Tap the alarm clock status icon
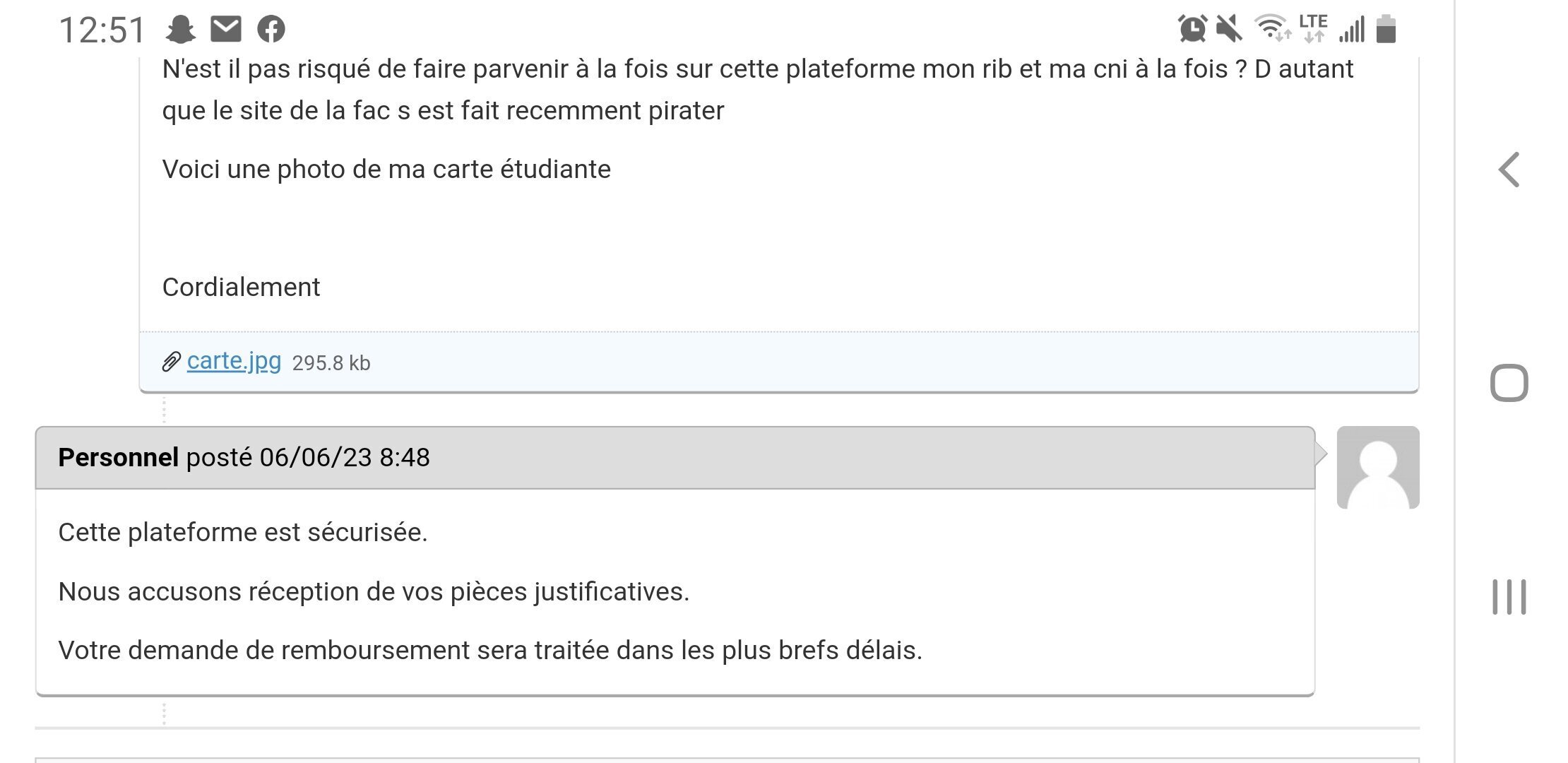1568x763 pixels. (1192, 28)
